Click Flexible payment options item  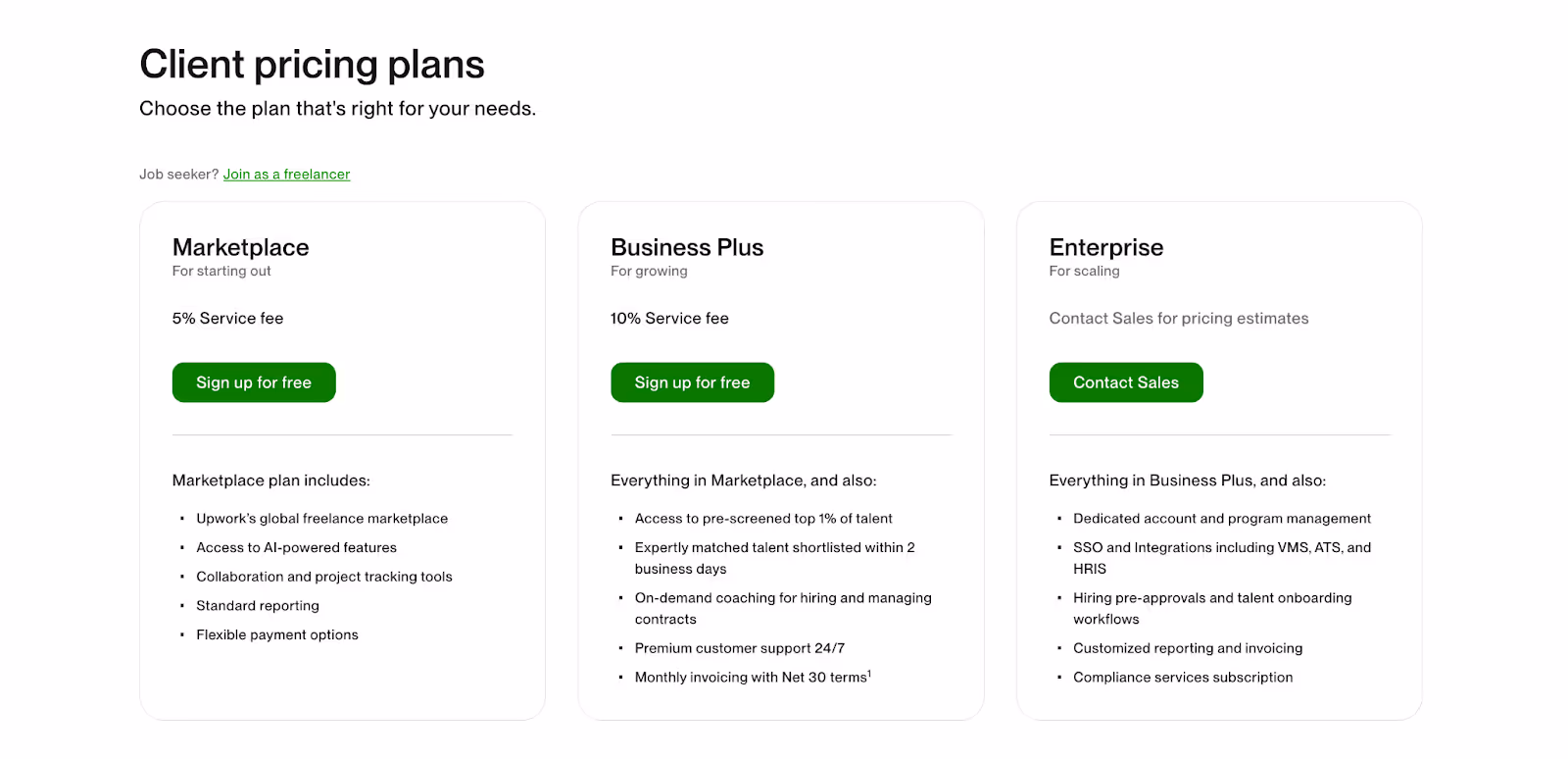coord(277,635)
